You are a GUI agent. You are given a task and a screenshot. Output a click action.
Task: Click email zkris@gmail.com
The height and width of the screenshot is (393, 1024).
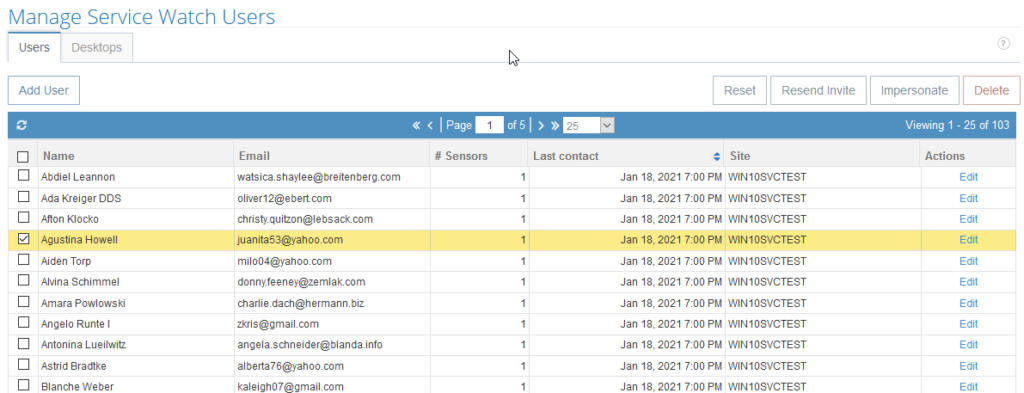pyautogui.click(x=278, y=324)
